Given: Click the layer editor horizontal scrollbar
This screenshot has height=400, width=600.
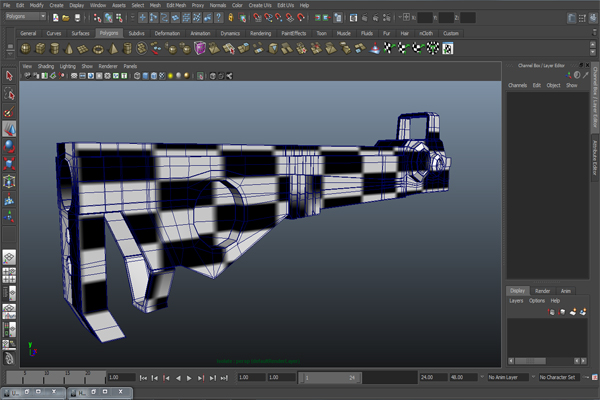Looking at the screenshot, I should (x=547, y=361).
